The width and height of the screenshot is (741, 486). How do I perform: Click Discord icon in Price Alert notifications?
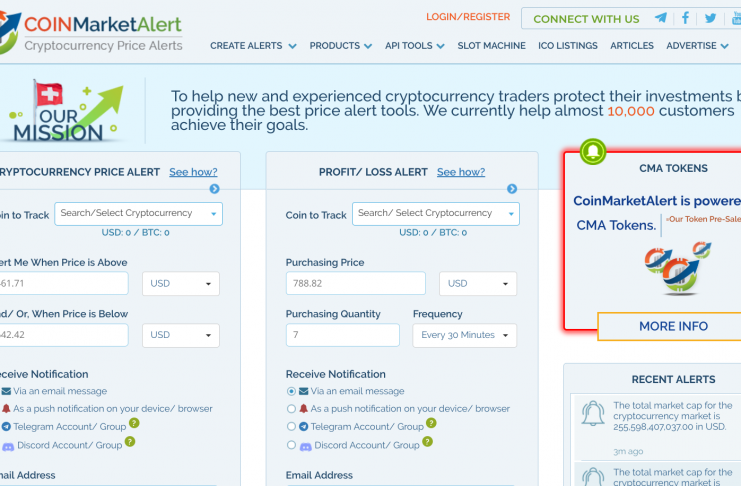point(8,446)
